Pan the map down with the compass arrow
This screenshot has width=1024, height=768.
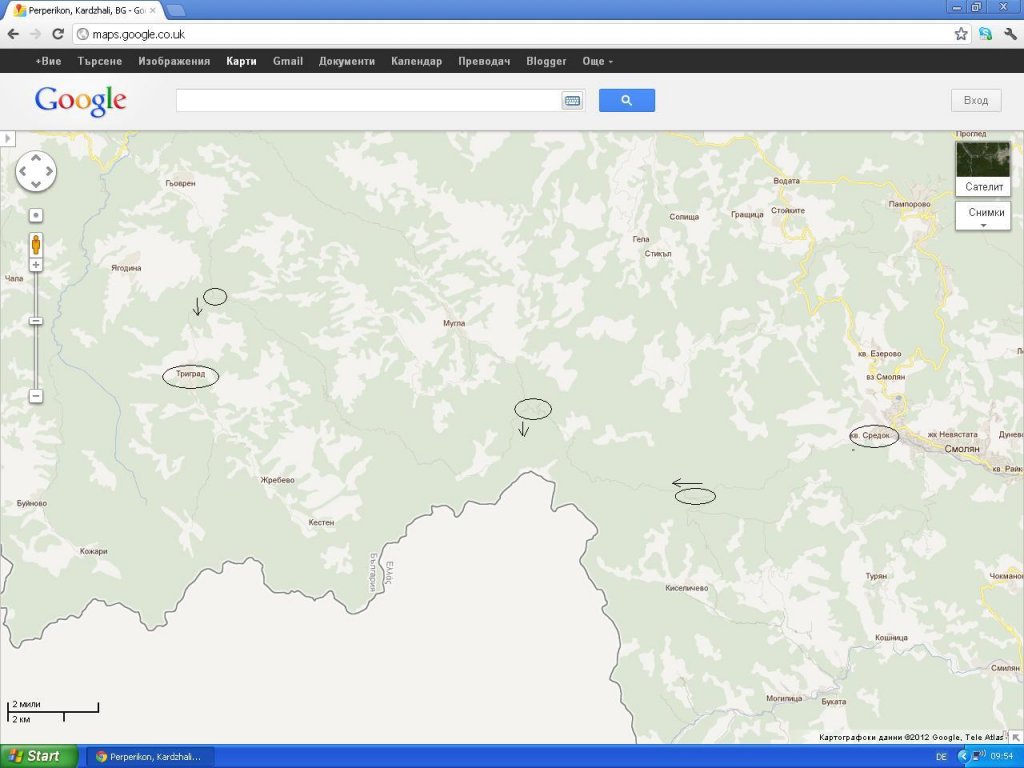pyautogui.click(x=36, y=184)
